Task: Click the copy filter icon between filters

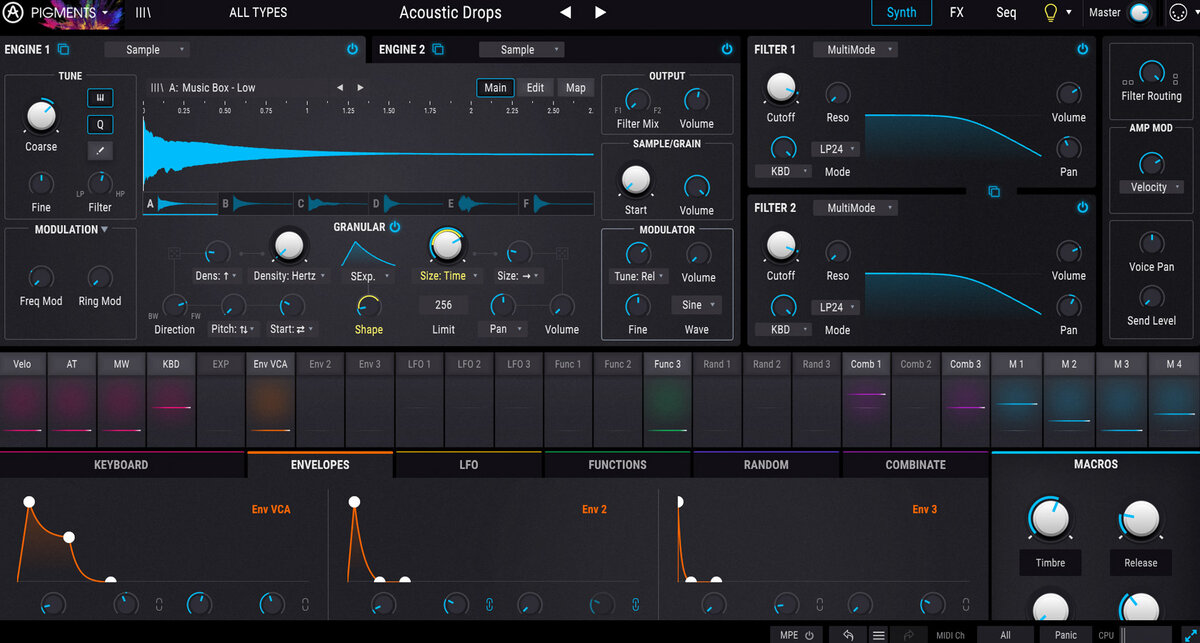Action: tap(994, 191)
